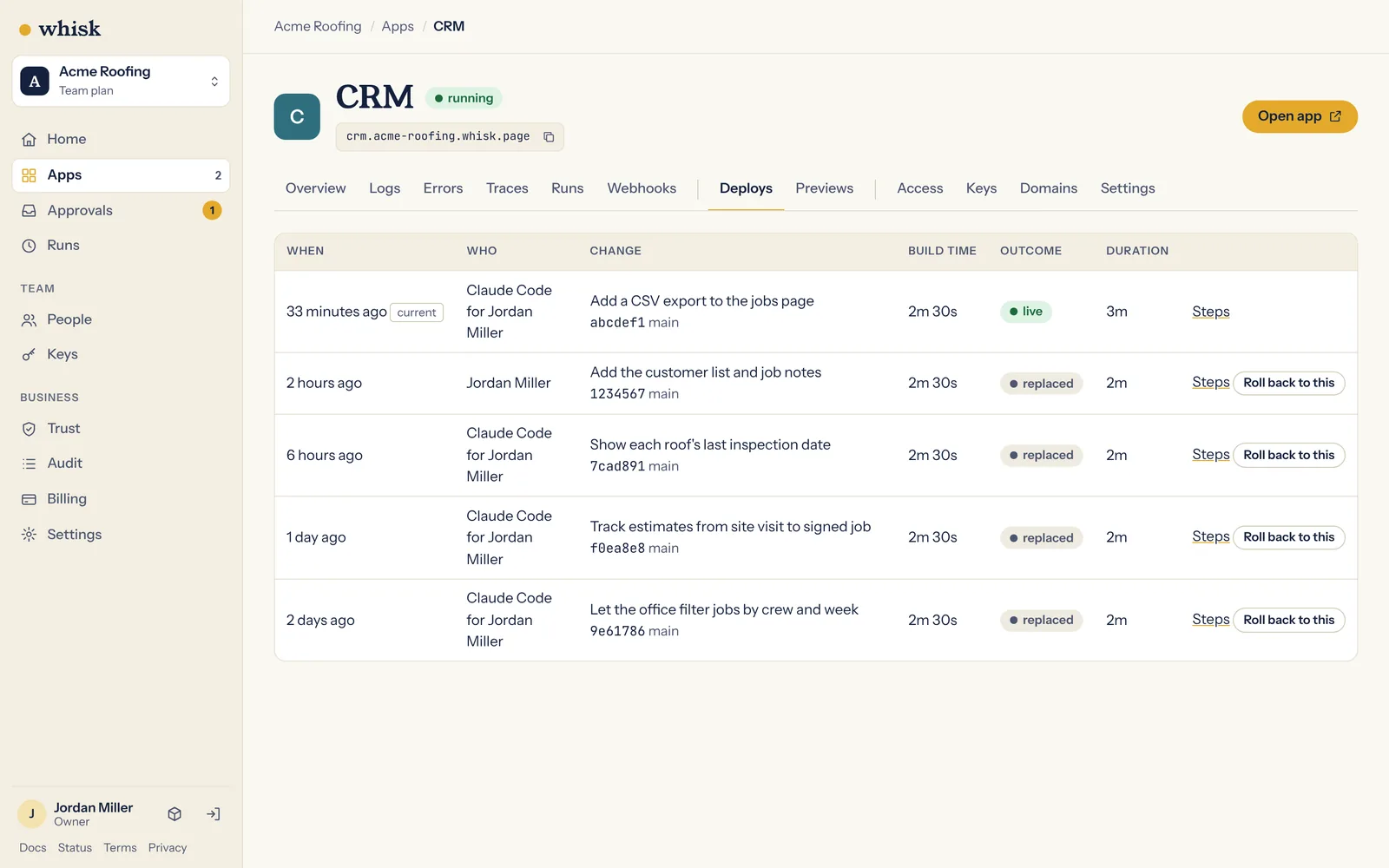The height and width of the screenshot is (868, 1389).
Task: Open workspace Settings in the sidebar
Action: pyautogui.click(x=121, y=535)
